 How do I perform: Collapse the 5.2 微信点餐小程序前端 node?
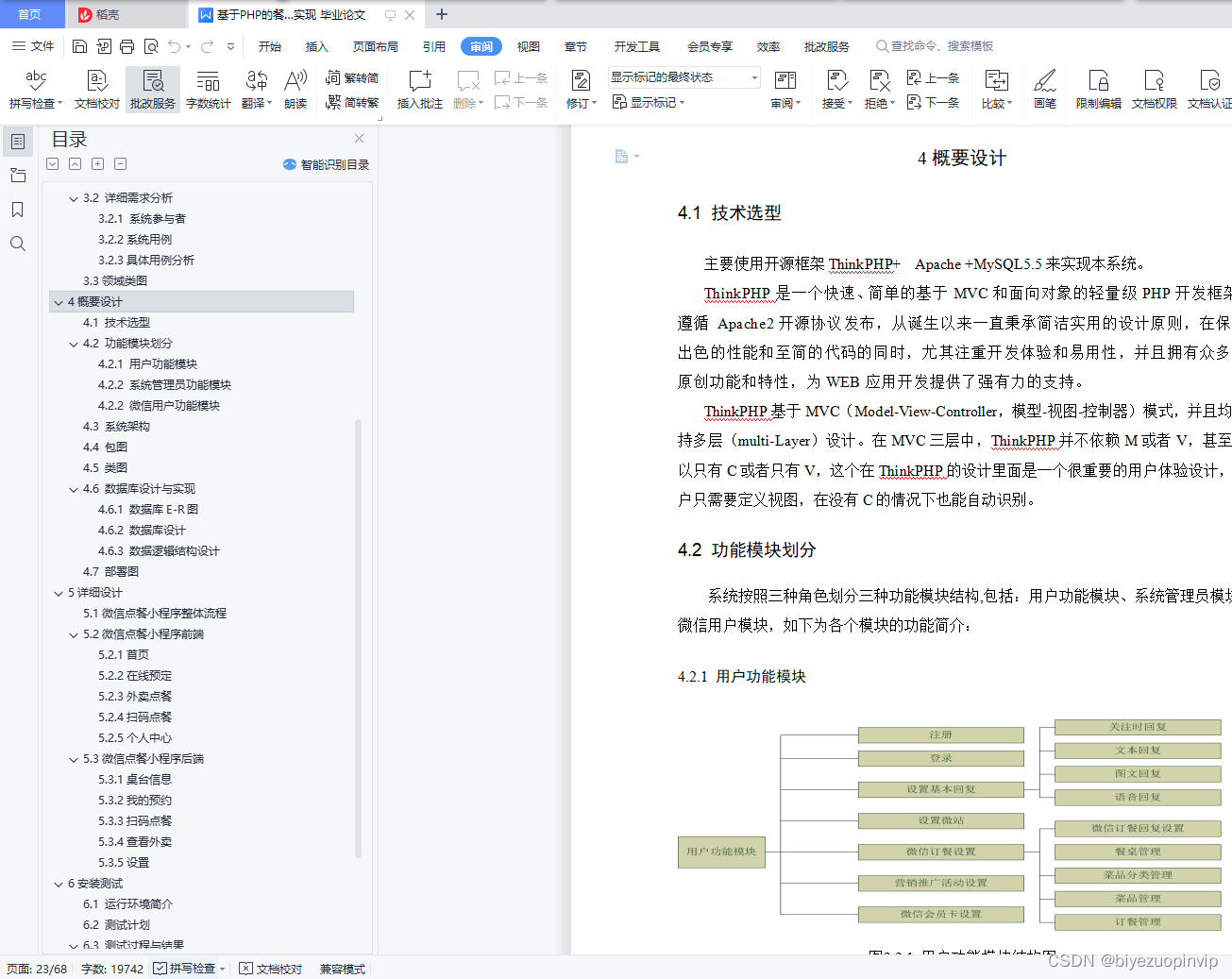[74, 634]
